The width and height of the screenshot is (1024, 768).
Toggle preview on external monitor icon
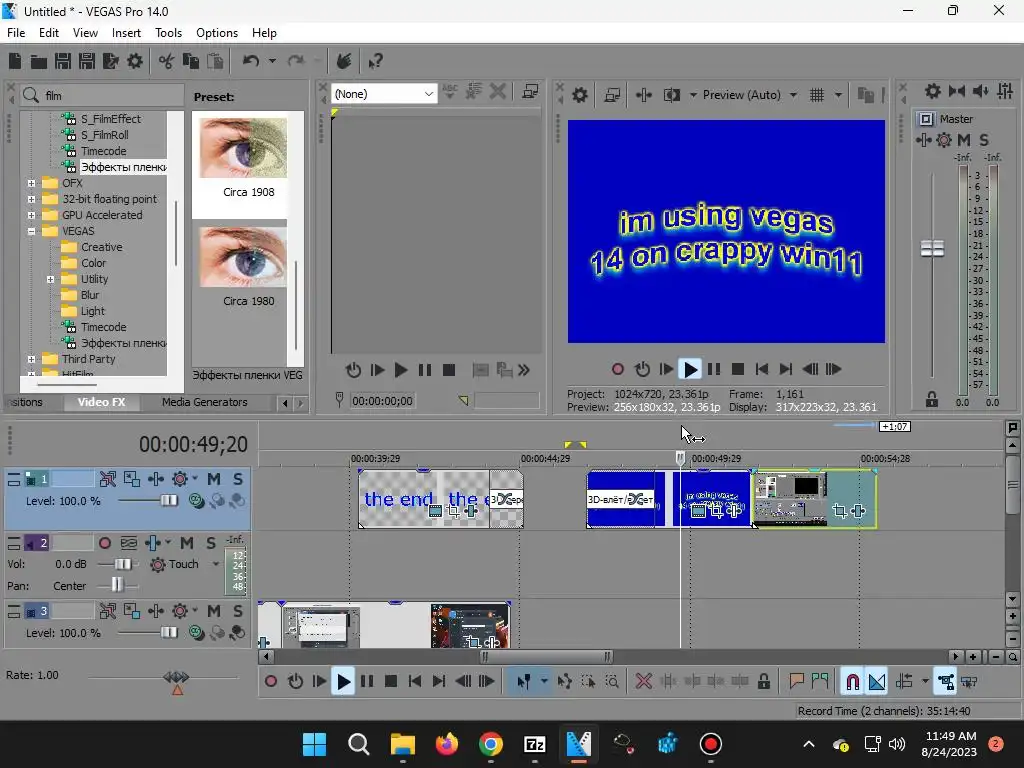point(612,95)
